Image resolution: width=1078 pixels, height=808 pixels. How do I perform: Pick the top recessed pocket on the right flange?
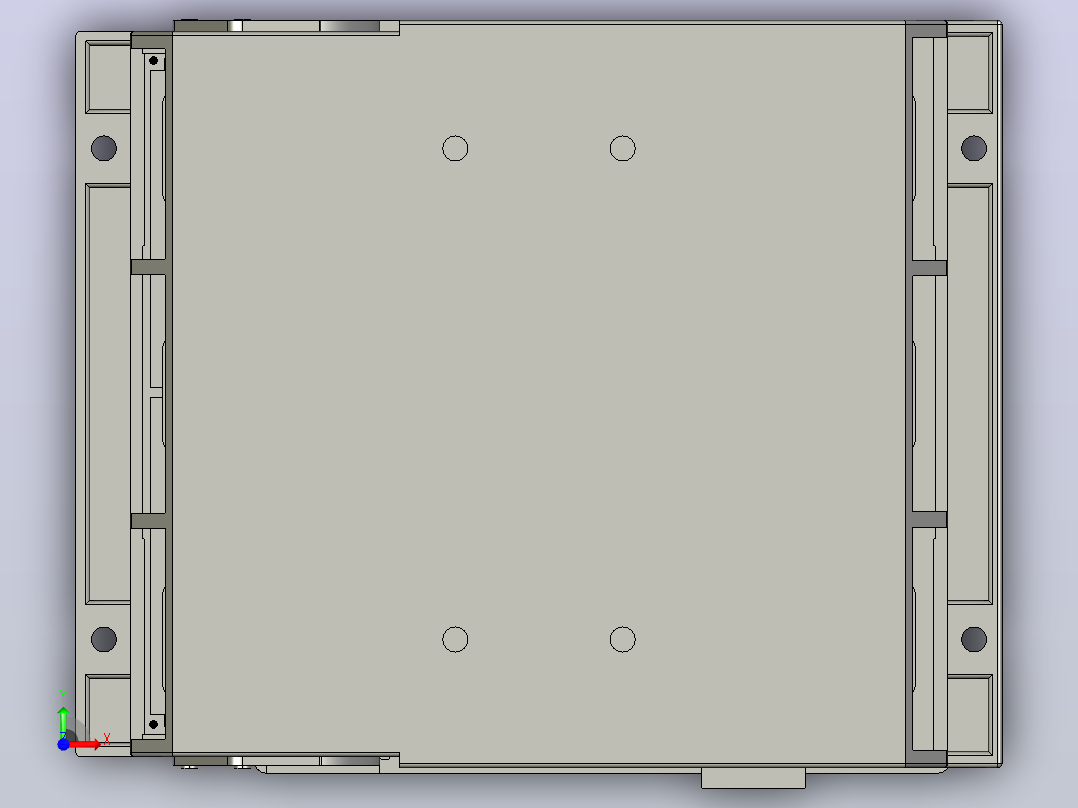(x=970, y=72)
